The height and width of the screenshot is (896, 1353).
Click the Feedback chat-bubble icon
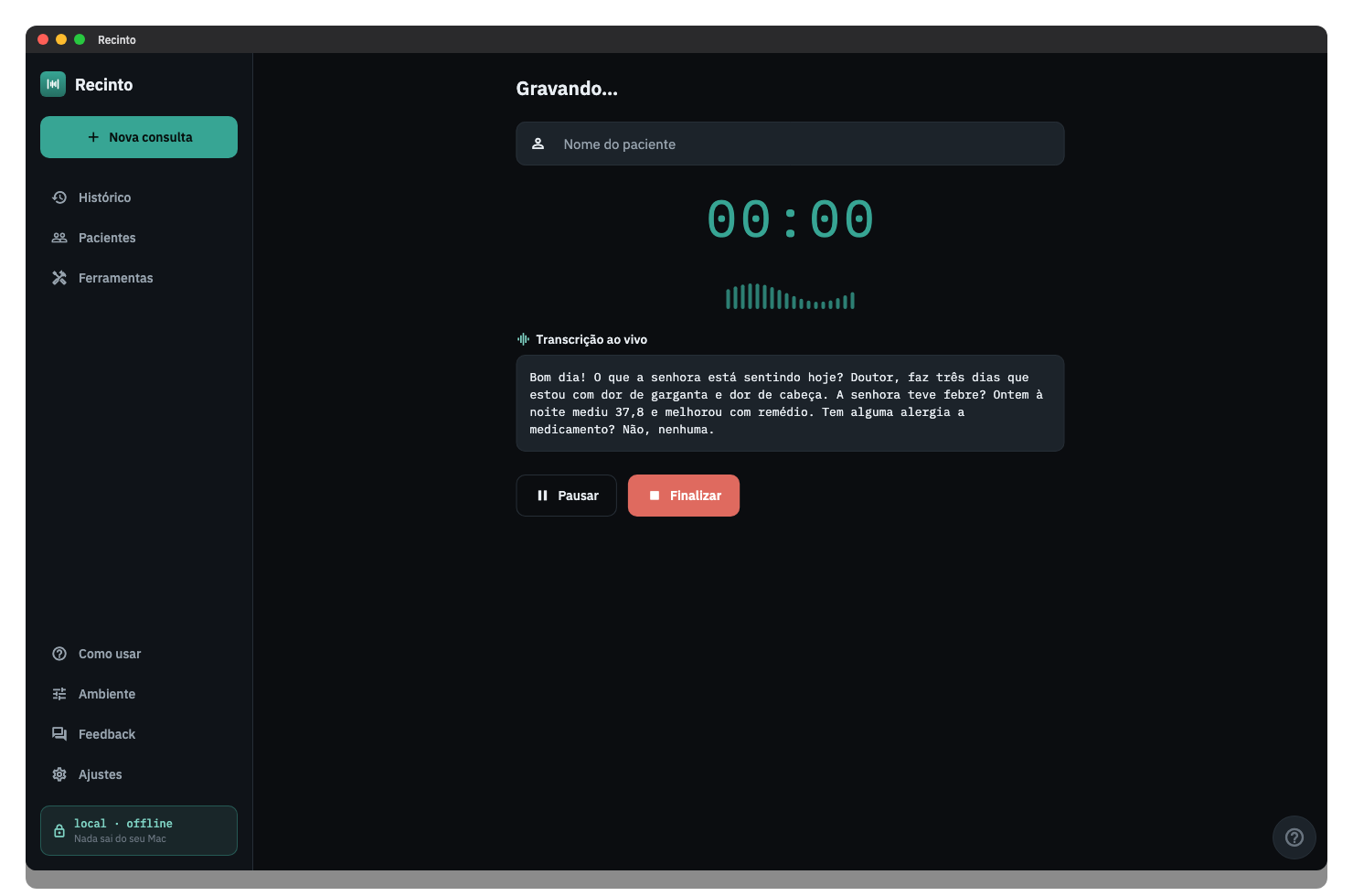pos(59,734)
